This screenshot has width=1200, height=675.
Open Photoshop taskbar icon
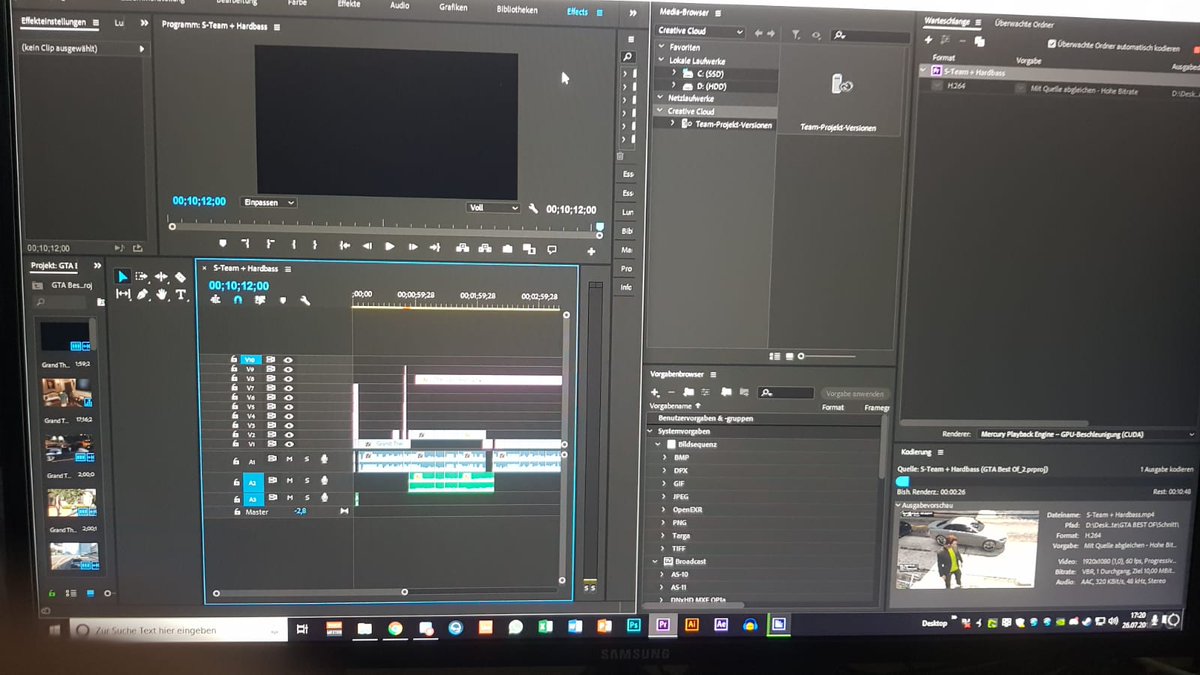pyautogui.click(x=633, y=625)
